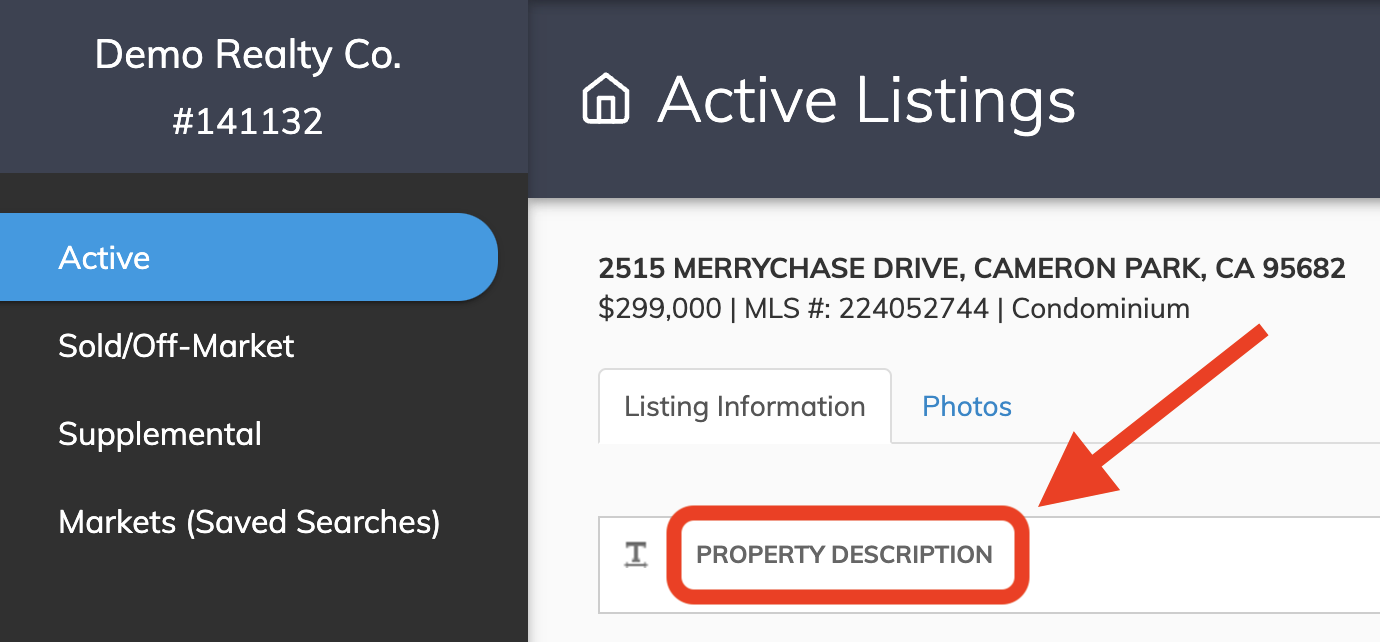1380x642 pixels.
Task: Click the red arrow annotation
Action: coord(1152,418)
